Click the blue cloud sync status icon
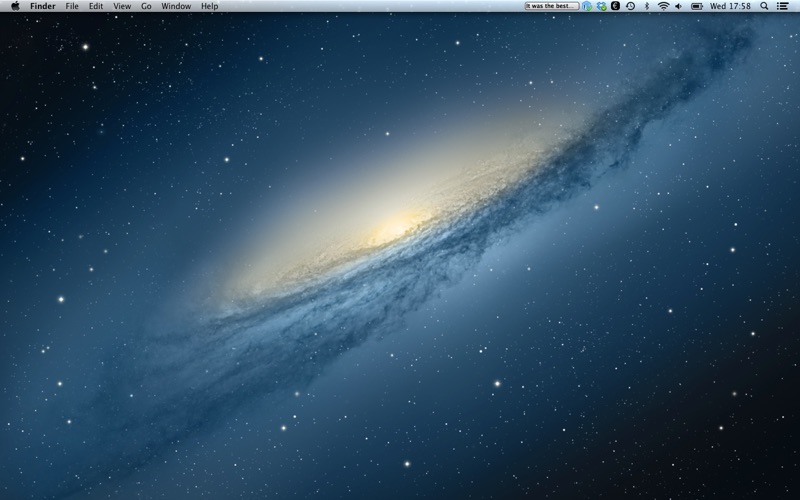The image size is (800, 500). click(601, 6)
